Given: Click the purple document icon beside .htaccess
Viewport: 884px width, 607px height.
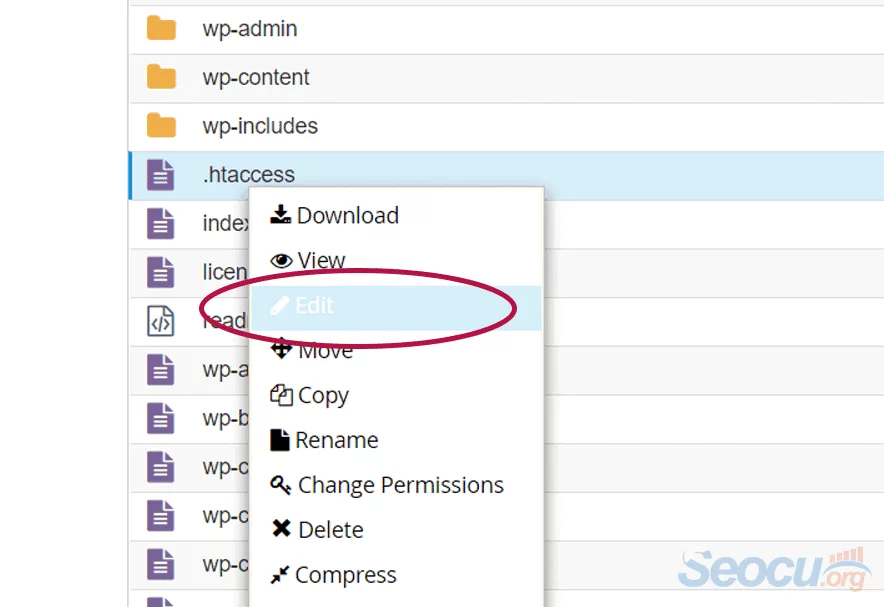Looking at the screenshot, I should (161, 174).
